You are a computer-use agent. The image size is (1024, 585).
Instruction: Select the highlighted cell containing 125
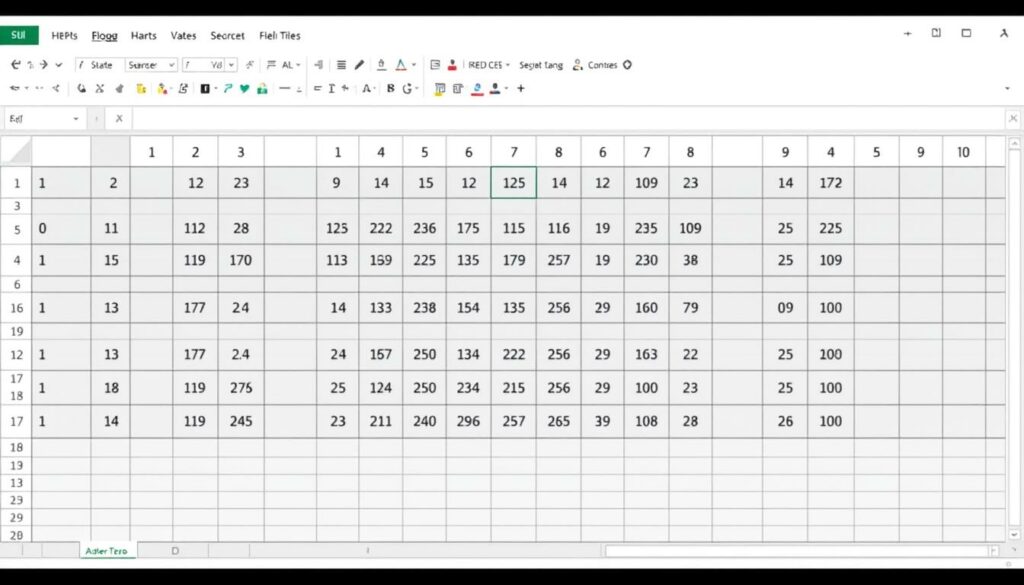[x=513, y=182]
